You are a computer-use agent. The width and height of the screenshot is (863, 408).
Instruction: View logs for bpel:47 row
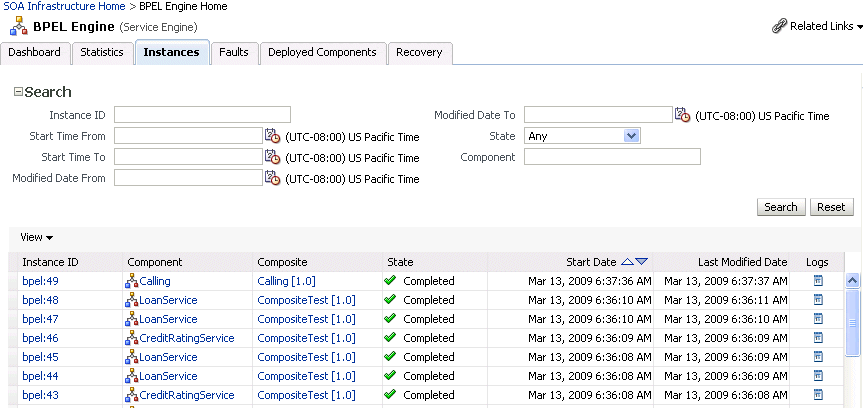point(818,319)
